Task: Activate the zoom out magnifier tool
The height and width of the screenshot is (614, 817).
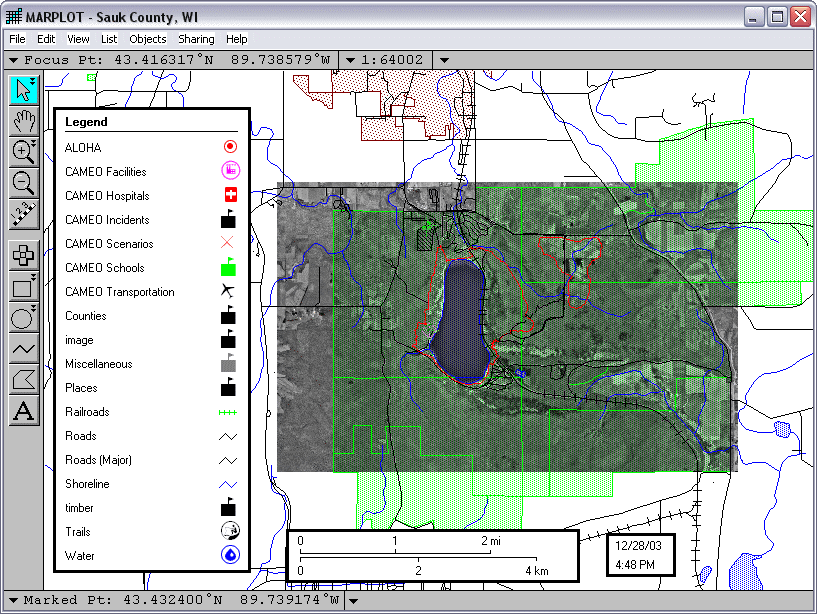Action: click(24, 183)
